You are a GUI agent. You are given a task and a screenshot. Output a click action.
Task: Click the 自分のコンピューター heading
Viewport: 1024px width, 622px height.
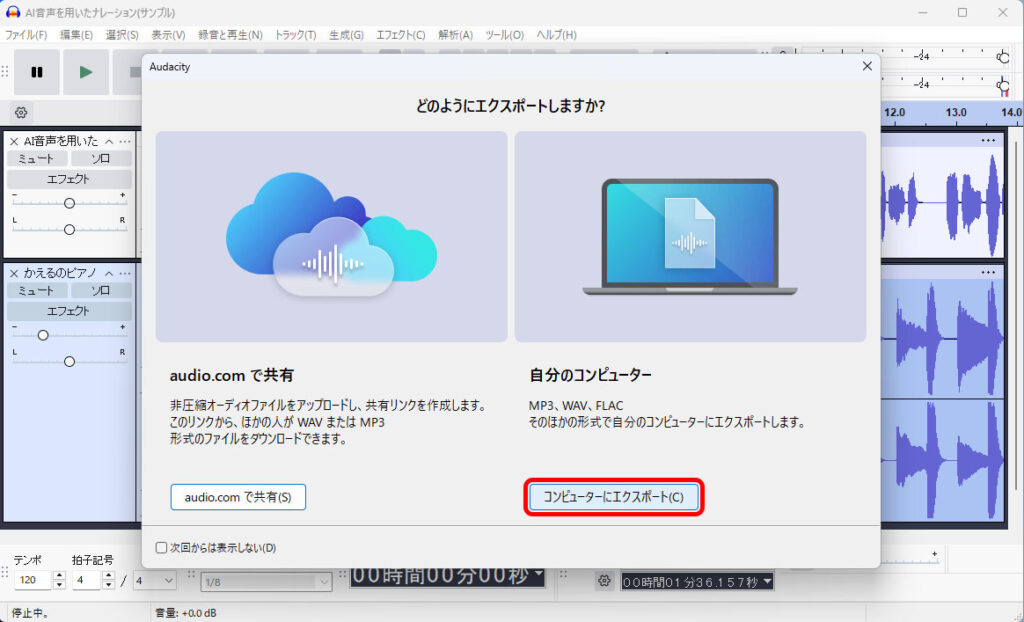click(590, 375)
